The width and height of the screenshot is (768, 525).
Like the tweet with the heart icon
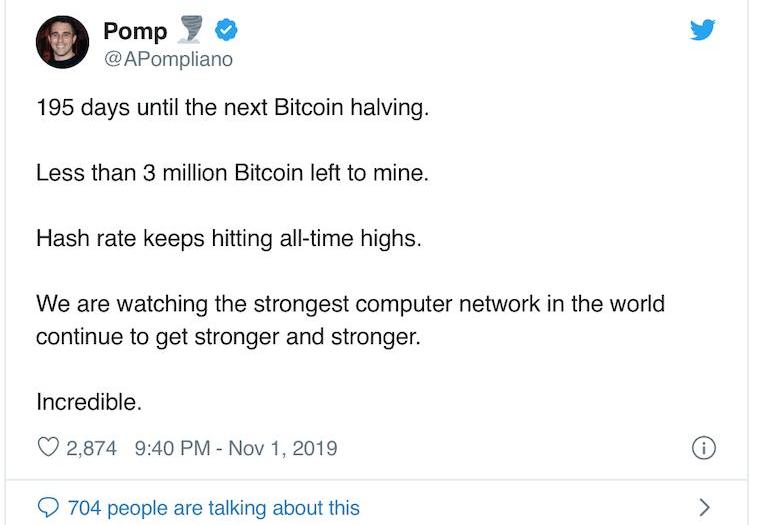pyautogui.click(x=47, y=448)
